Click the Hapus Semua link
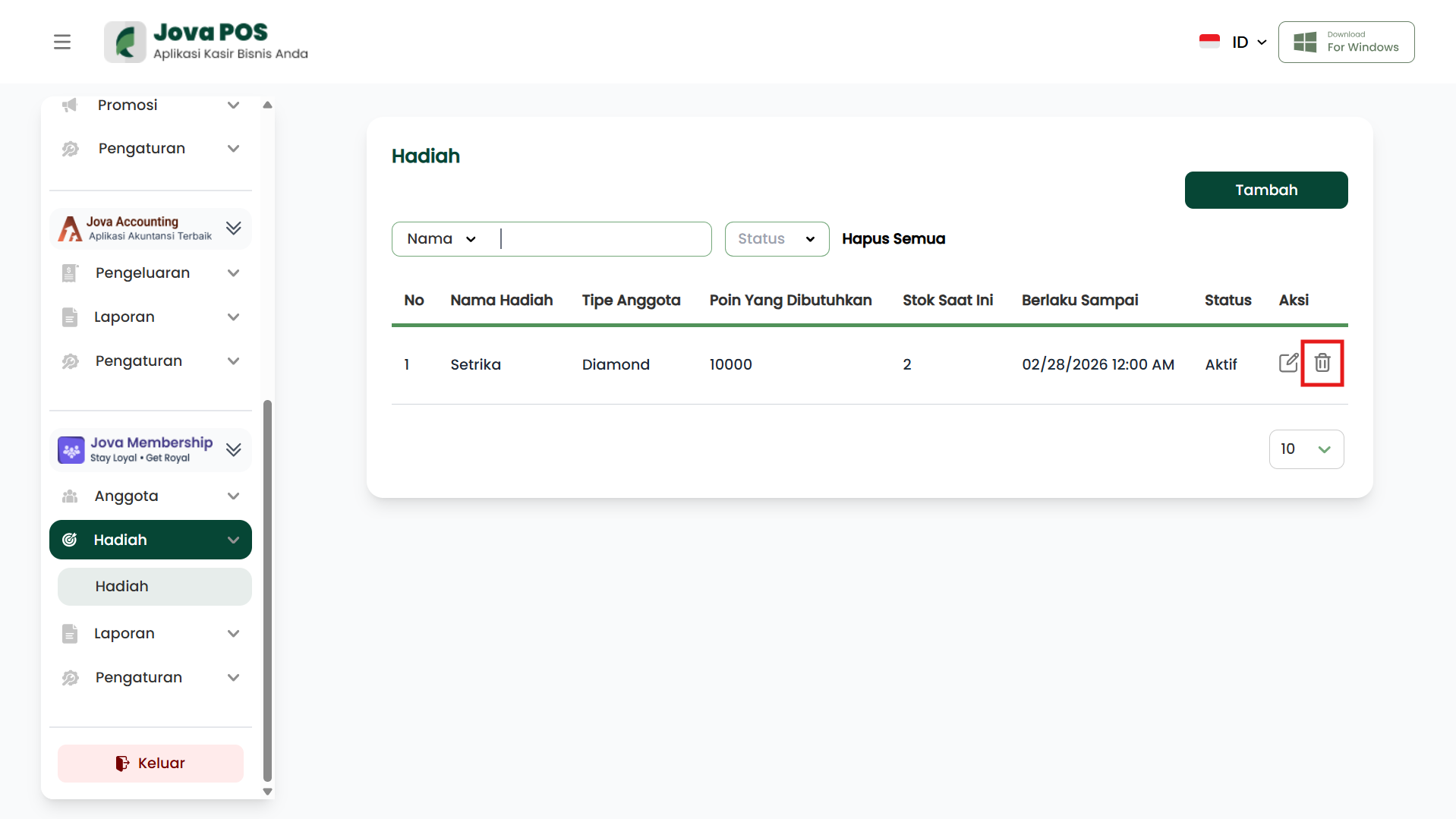This screenshot has width=1456, height=819. [893, 239]
